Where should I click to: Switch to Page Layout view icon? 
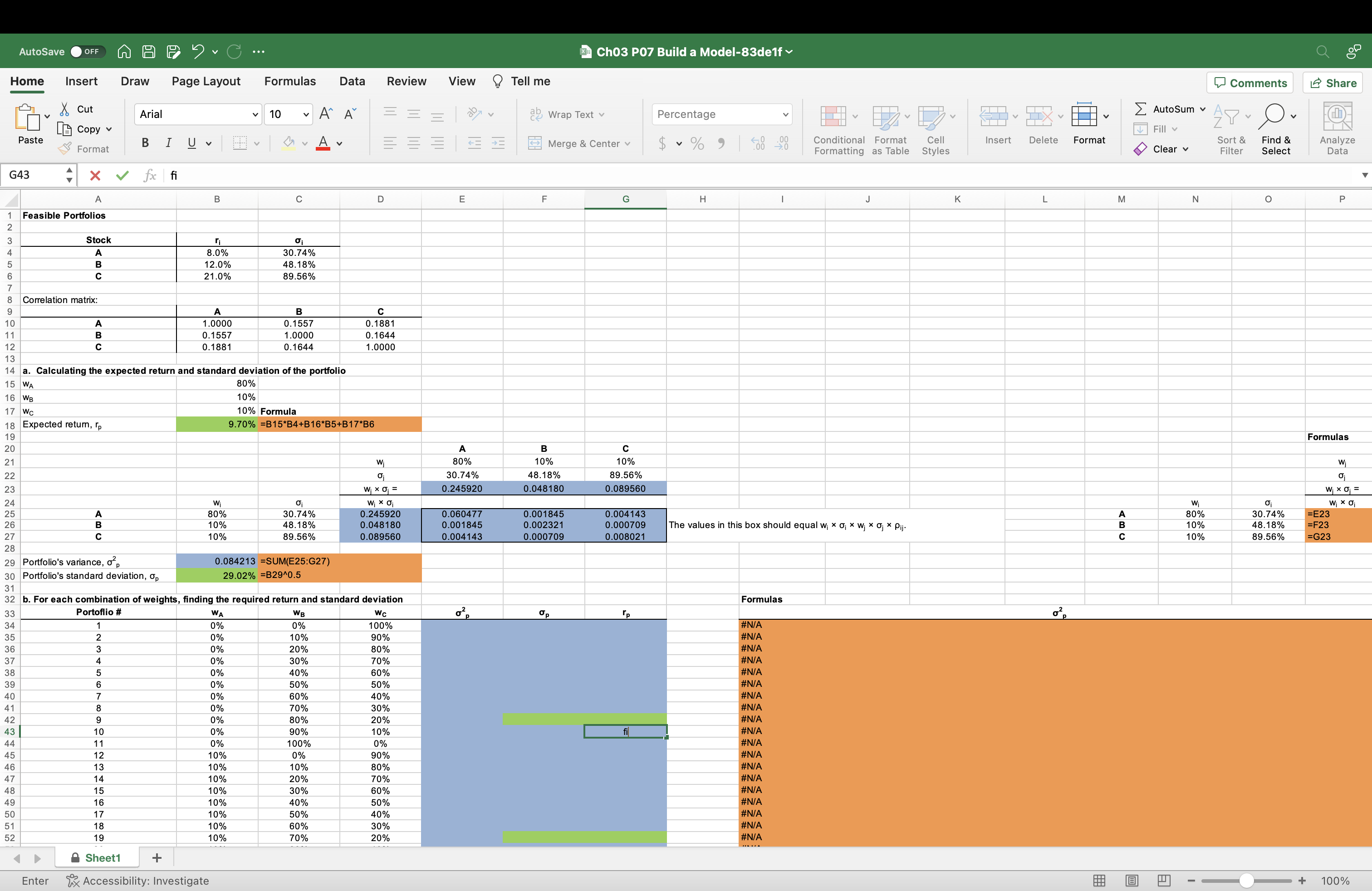[1131, 881]
